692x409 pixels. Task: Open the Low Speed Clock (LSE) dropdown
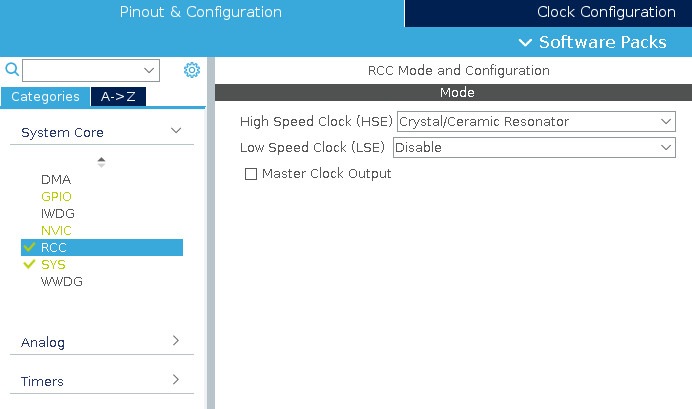[x=534, y=147]
